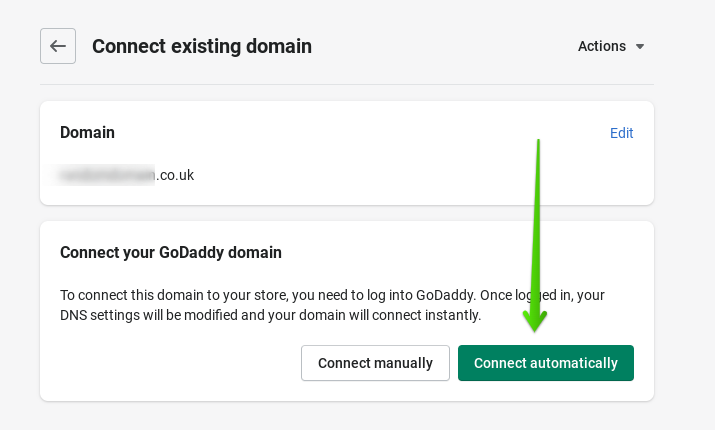Click the 'Connect your GoDaddy domain' heading
Image resolution: width=715 pixels, height=430 pixels.
pos(171,252)
